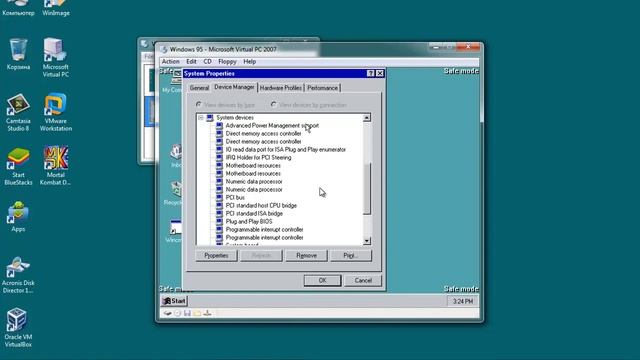Click the 3:24 PM guest taskbar clock

click(x=463, y=301)
